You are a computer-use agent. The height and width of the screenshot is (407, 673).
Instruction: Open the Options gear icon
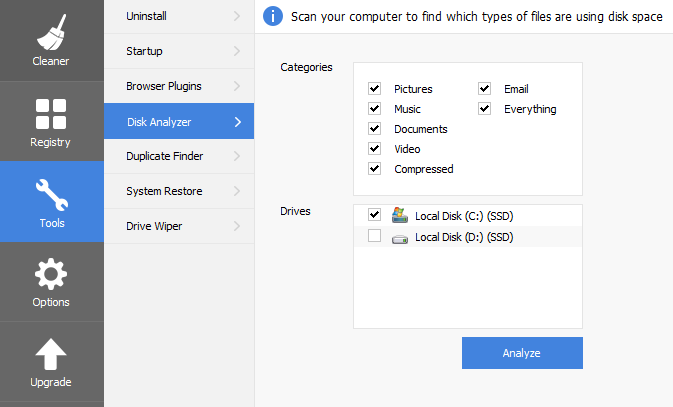(x=51, y=273)
